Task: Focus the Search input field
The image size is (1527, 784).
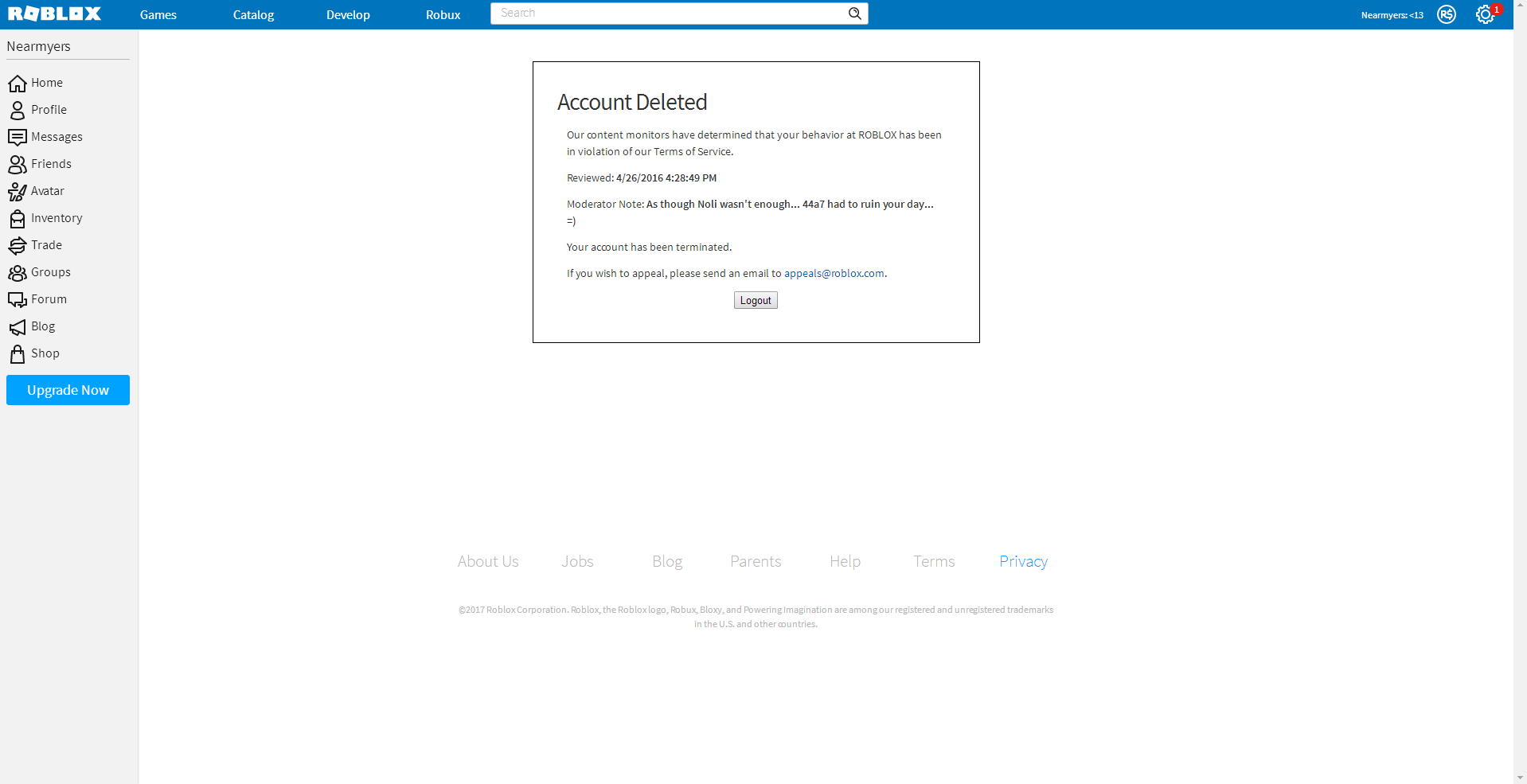Action: 669,14
